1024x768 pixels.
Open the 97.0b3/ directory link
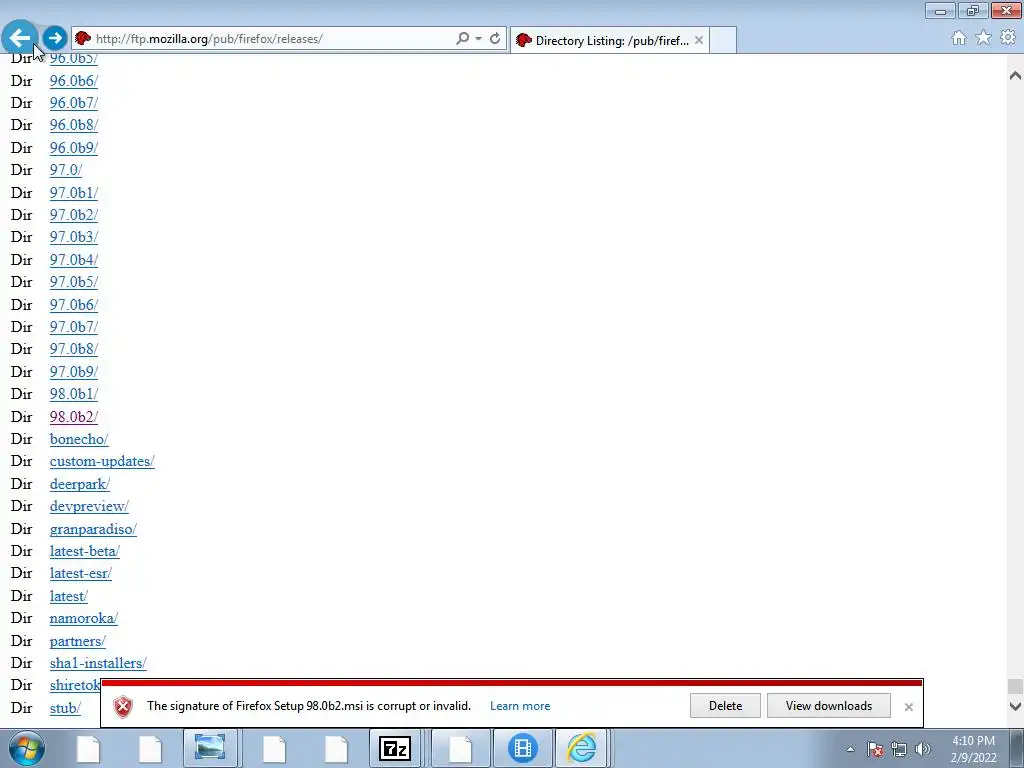pyautogui.click(x=74, y=238)
